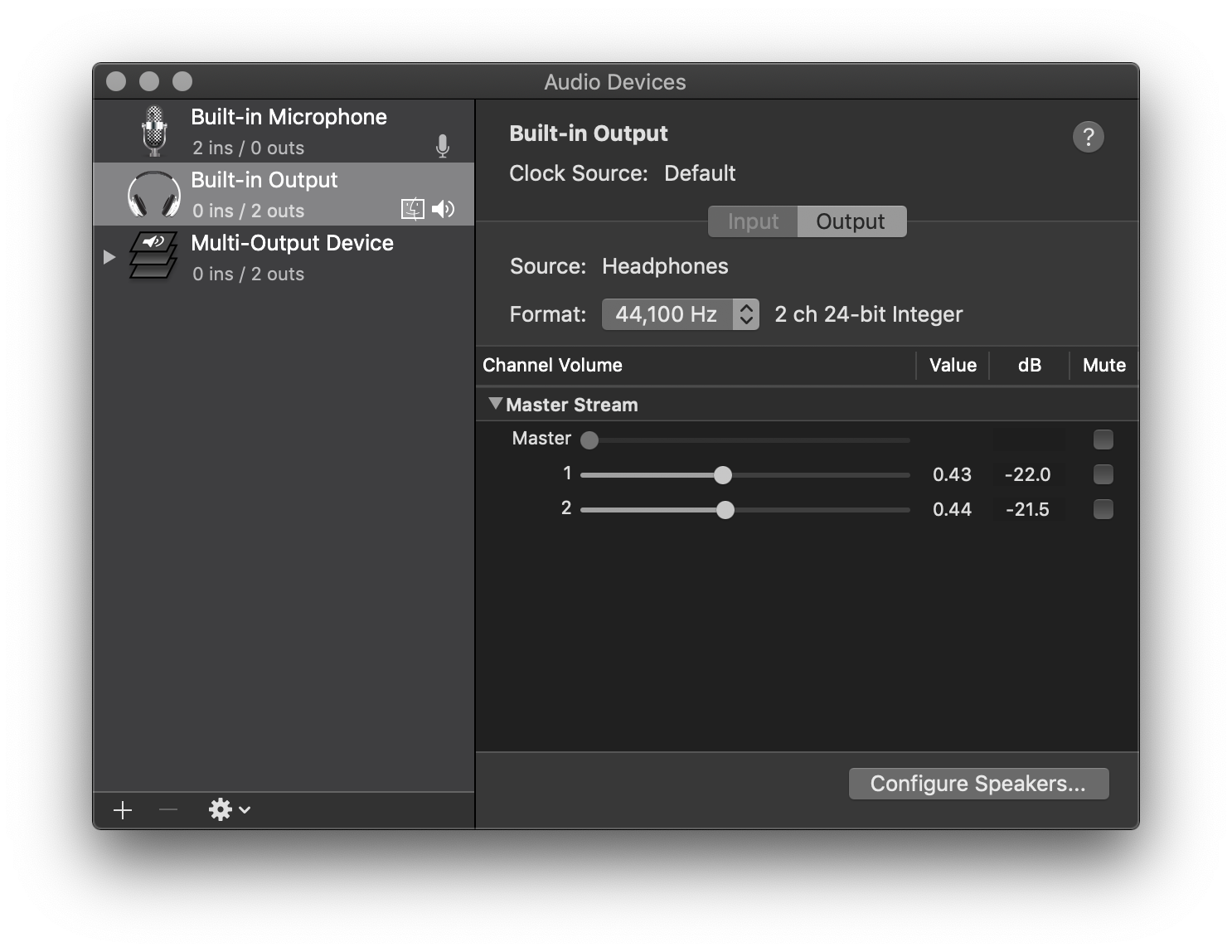Click the Configure Speakers button
The width and height of the screenshot is (1232, 952).
tap(978, 784)
